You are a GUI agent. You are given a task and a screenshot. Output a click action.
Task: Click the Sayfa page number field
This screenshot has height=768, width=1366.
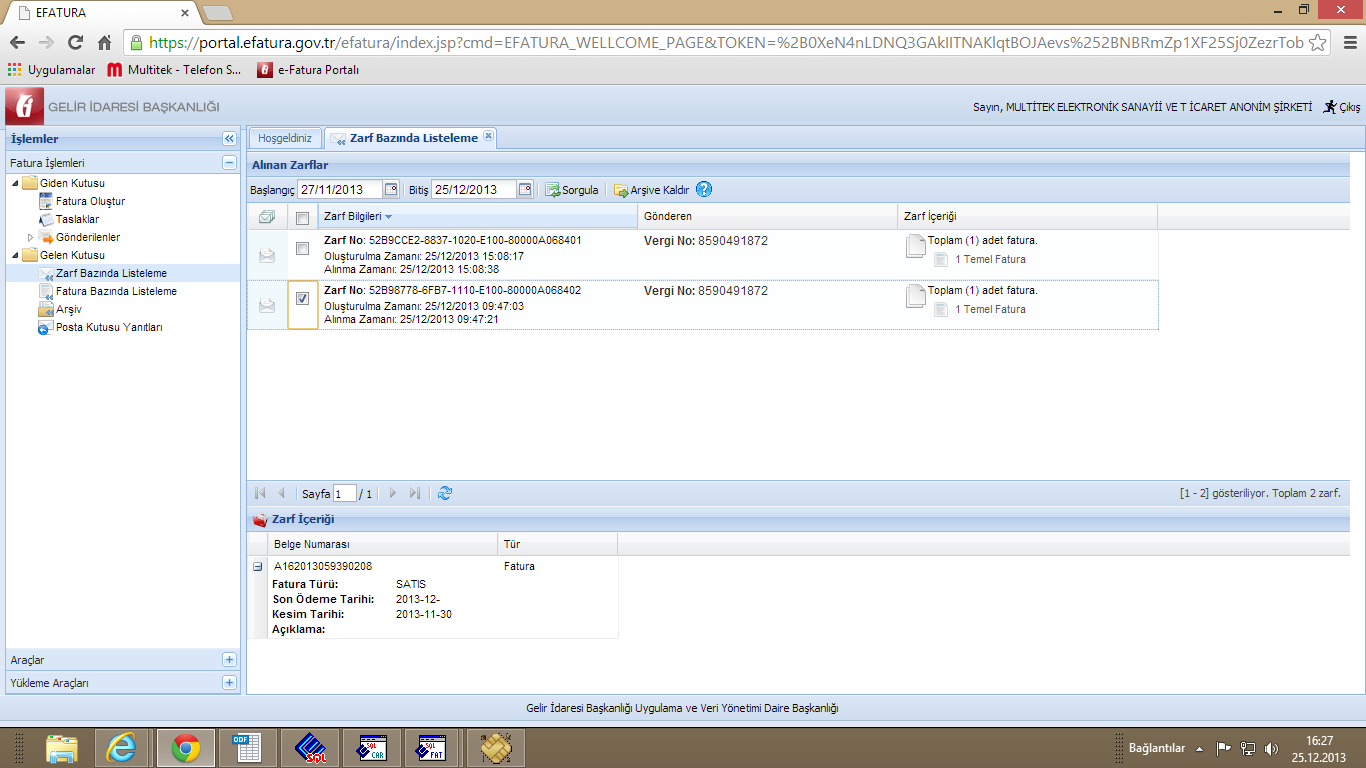click(x=344, y=494)
